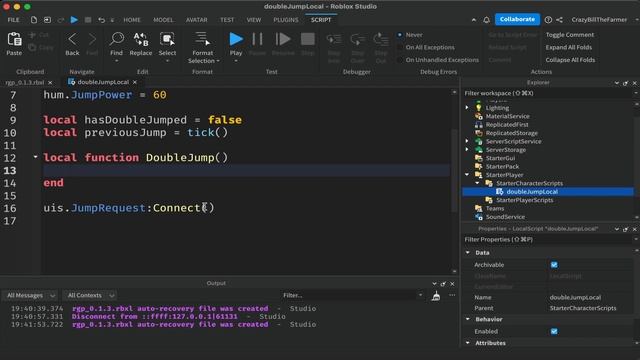Viewport: 640px width, 360px height.
Task: Click the Collaborate button
Action: click(517, 19)
